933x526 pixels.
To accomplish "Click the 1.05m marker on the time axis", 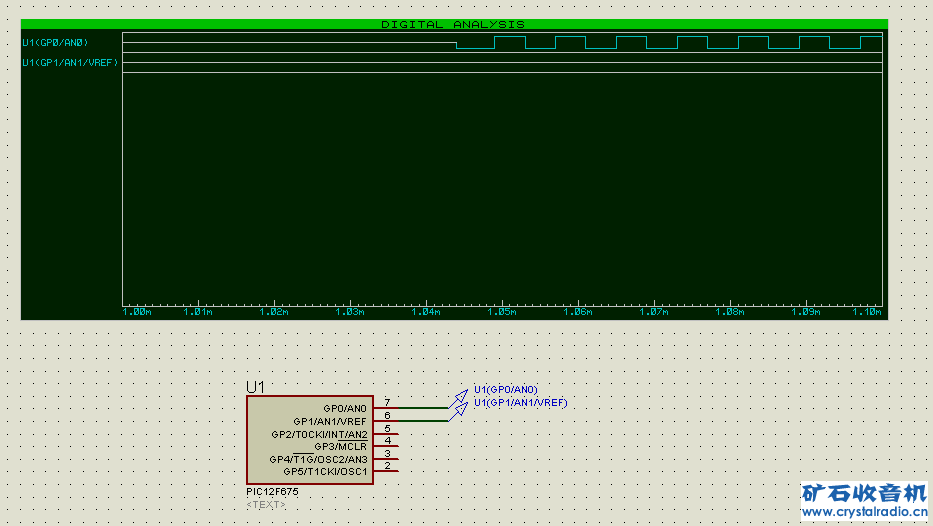I will (502, 312).
